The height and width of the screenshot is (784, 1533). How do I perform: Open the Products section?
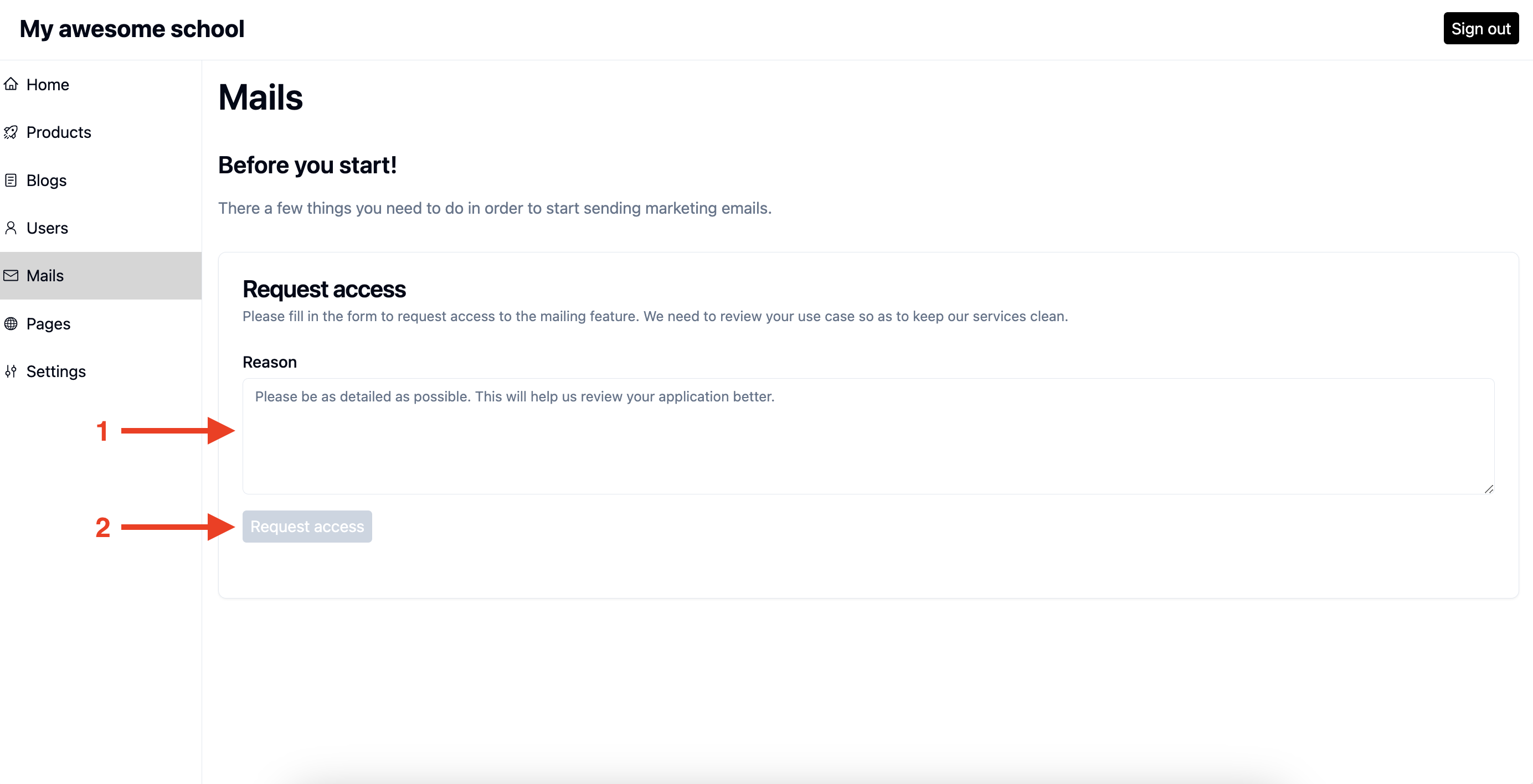tap(58, 132)
